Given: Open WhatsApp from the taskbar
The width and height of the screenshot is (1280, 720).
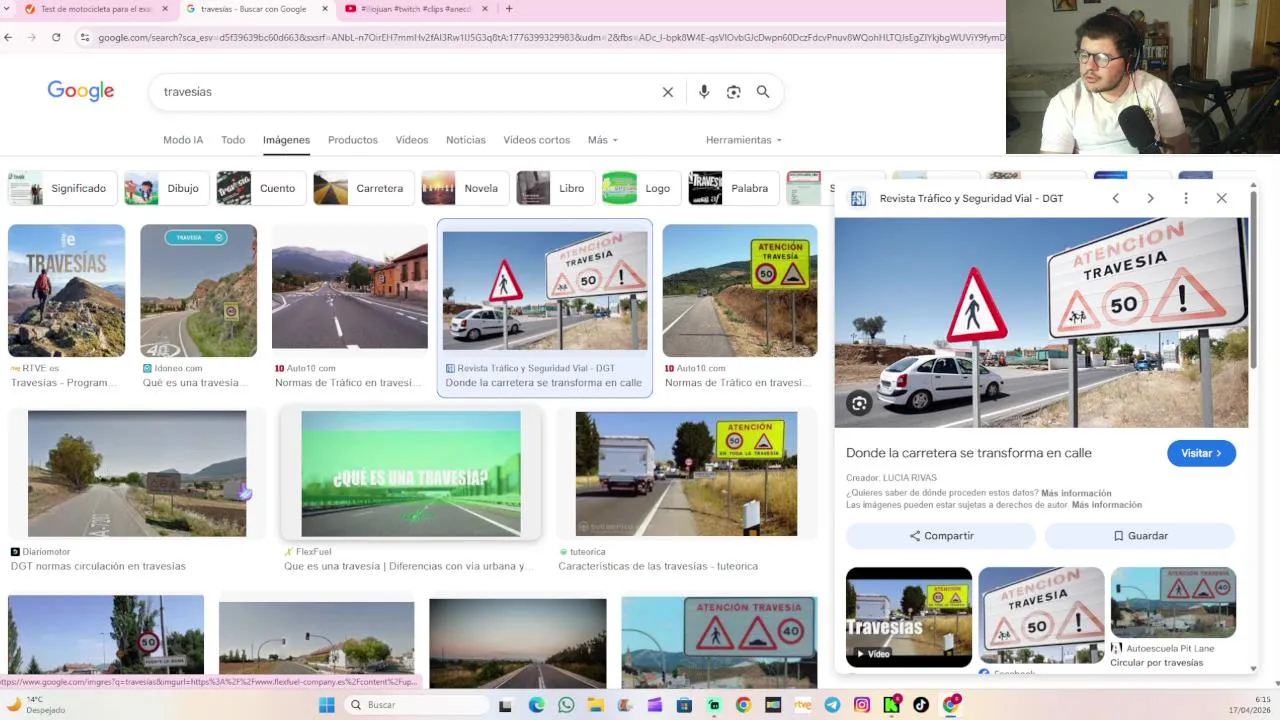Looking at the screenshot, I should click(x=566, y=705).
